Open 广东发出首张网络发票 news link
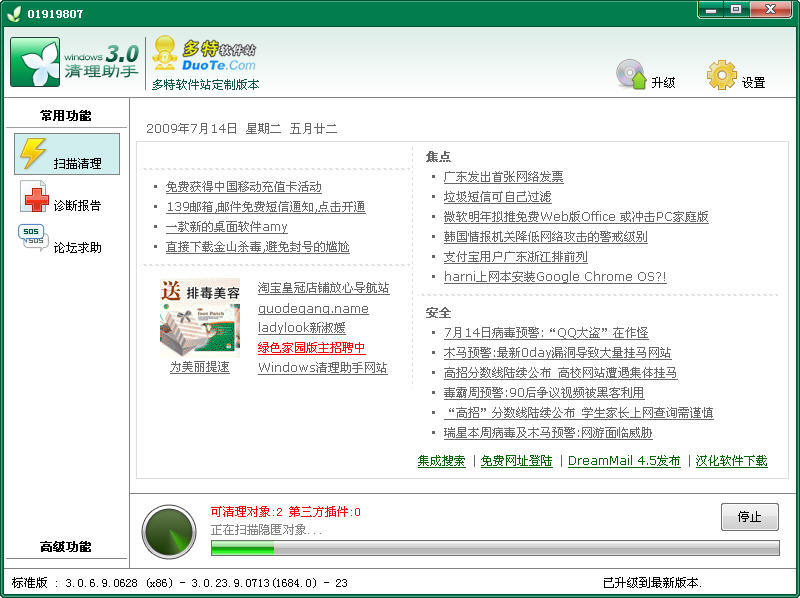 (x=504, y=177)
